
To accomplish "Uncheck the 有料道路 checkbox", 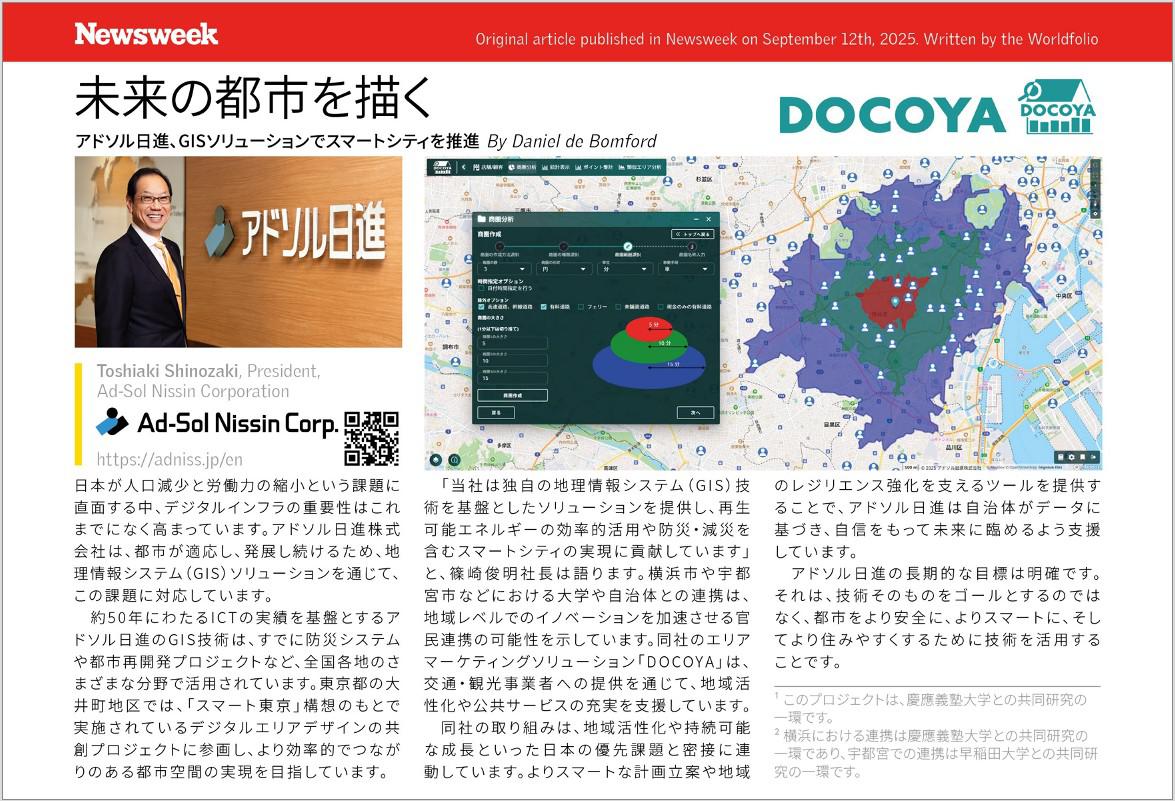I will point(544,307).
